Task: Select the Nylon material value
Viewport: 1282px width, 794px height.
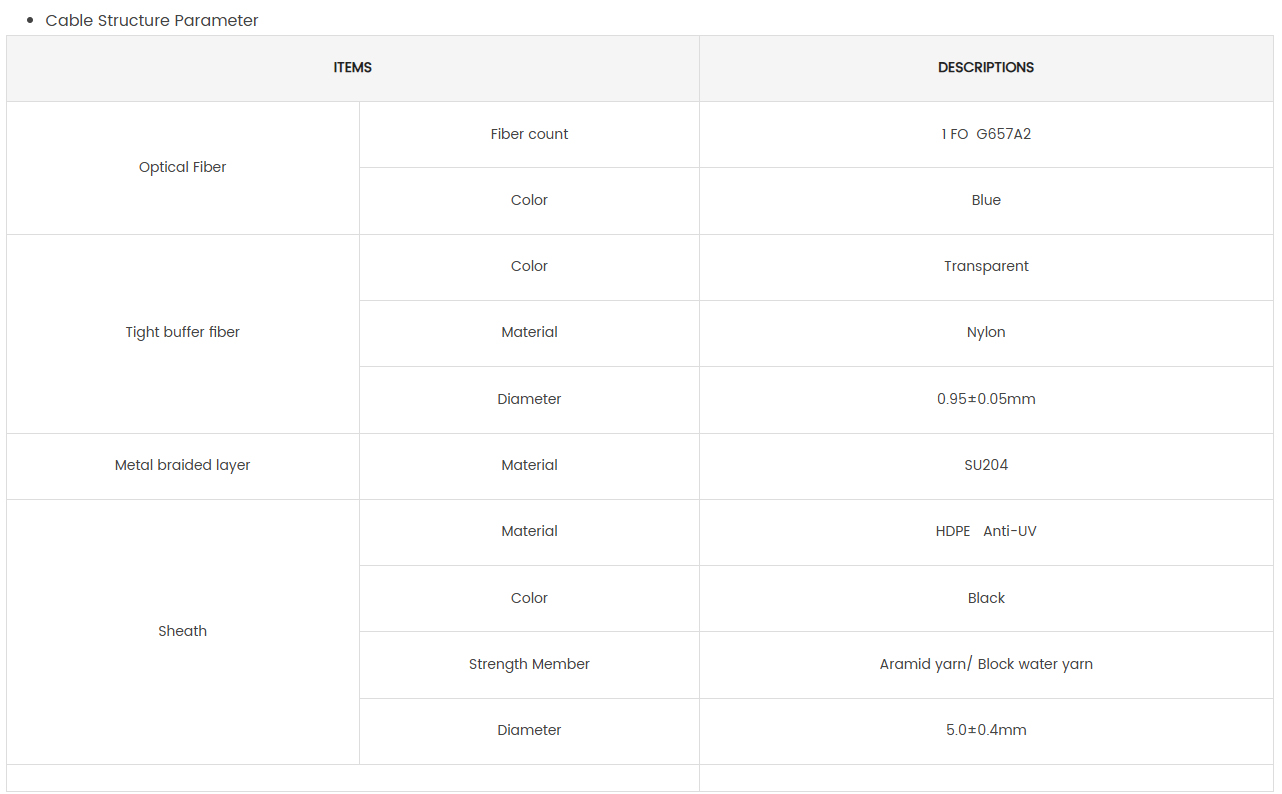Action: coord(986,332)
